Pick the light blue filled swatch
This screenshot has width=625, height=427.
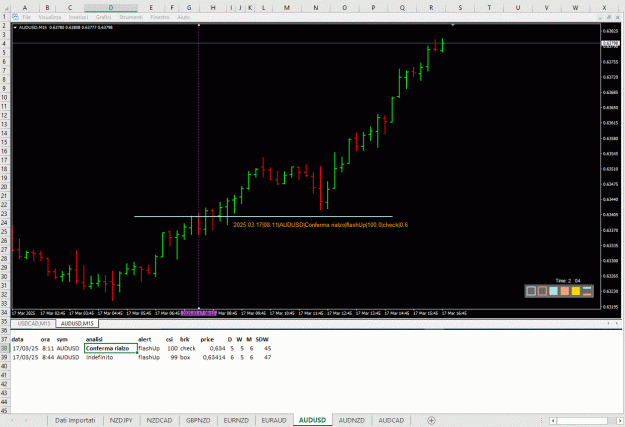pyautogui.click(x=553, y=291)
